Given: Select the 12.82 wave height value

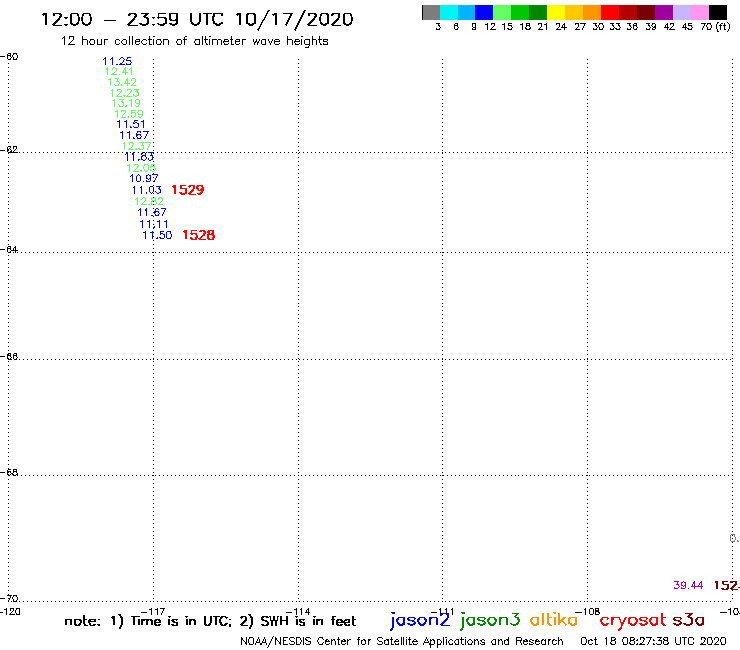Looking at the screenshot, I should [x=149, y=202].
